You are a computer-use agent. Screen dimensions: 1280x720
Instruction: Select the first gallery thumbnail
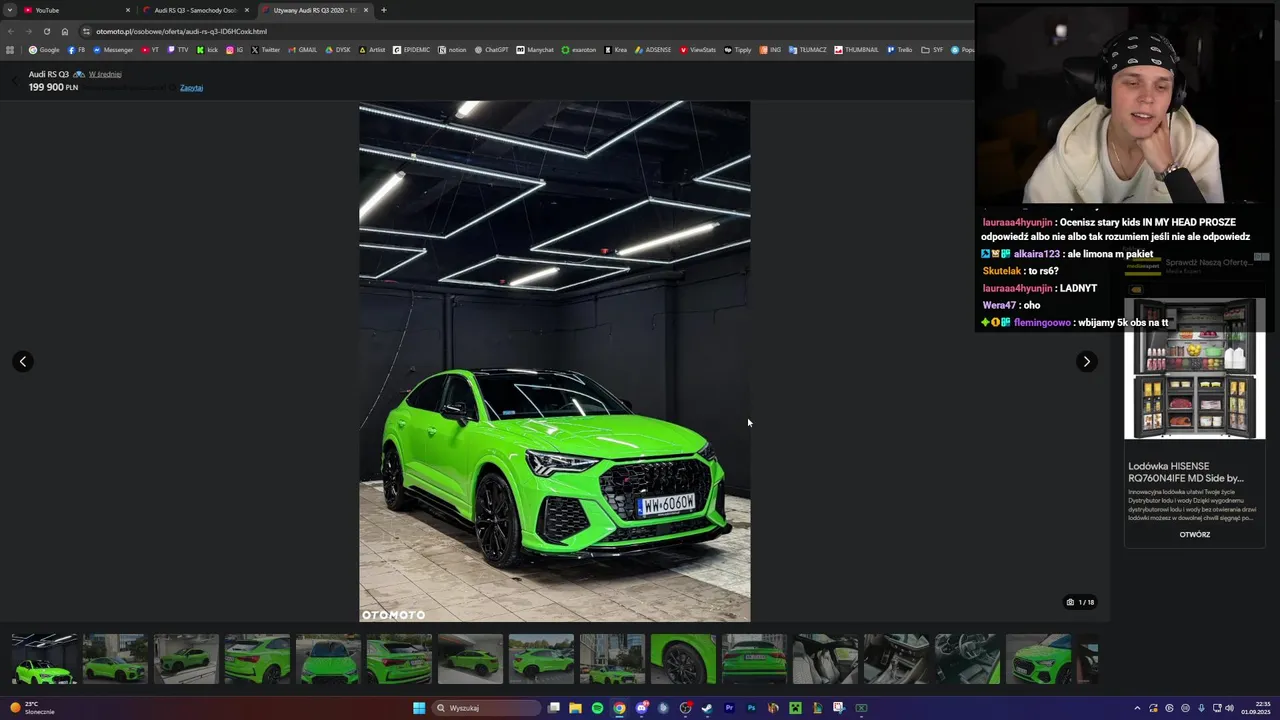coord(44,659)
